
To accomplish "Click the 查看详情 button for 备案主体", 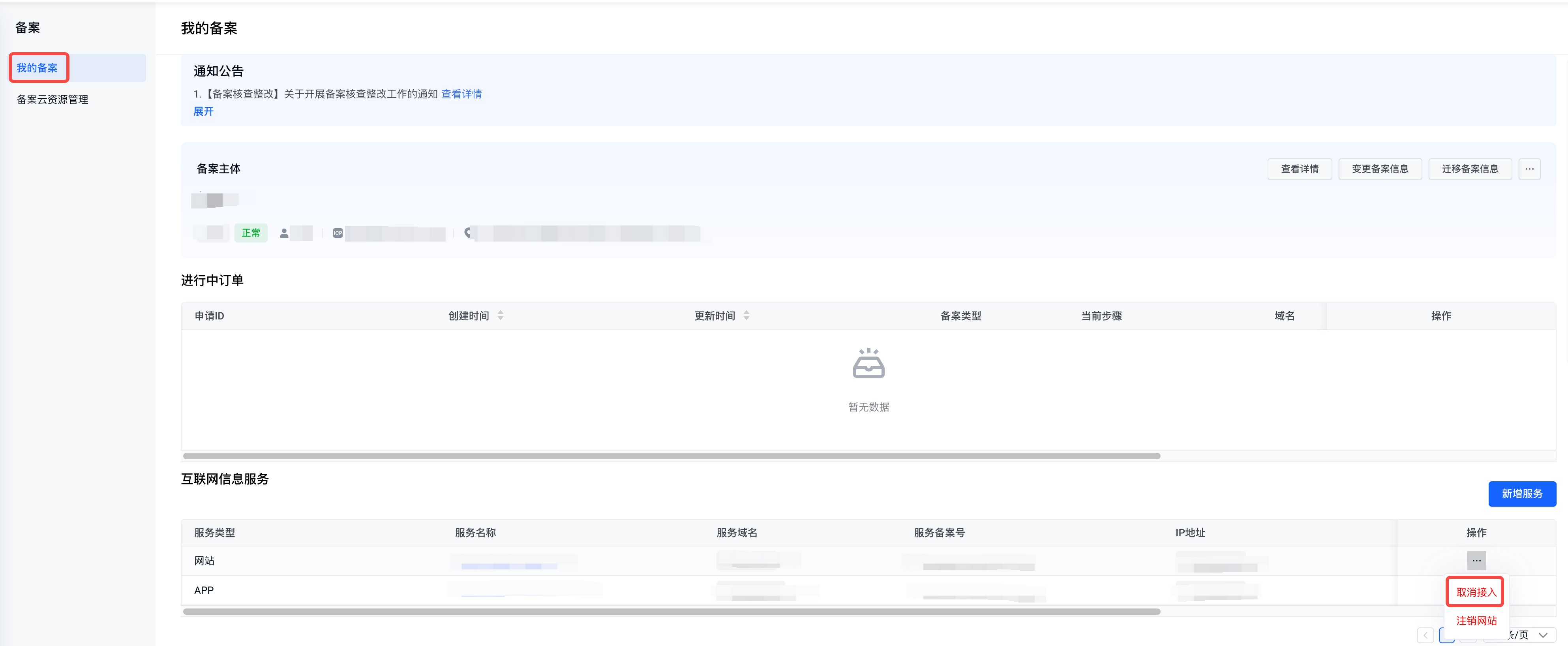I will 1299,169.
